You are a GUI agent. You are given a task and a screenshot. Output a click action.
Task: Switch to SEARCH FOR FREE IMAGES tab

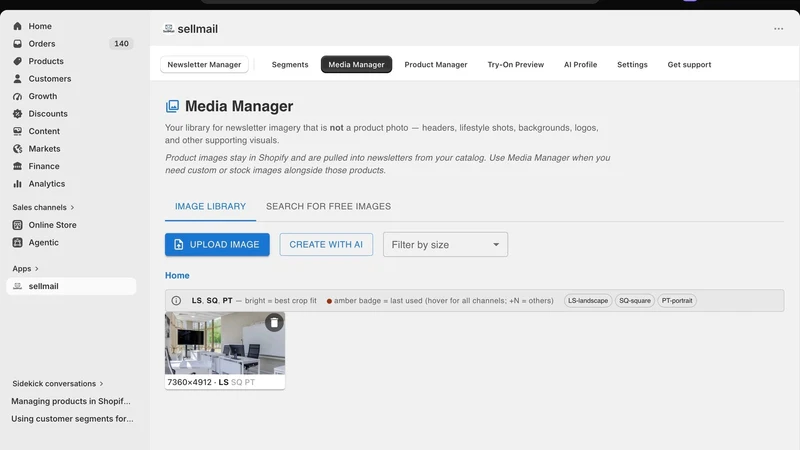329,207
